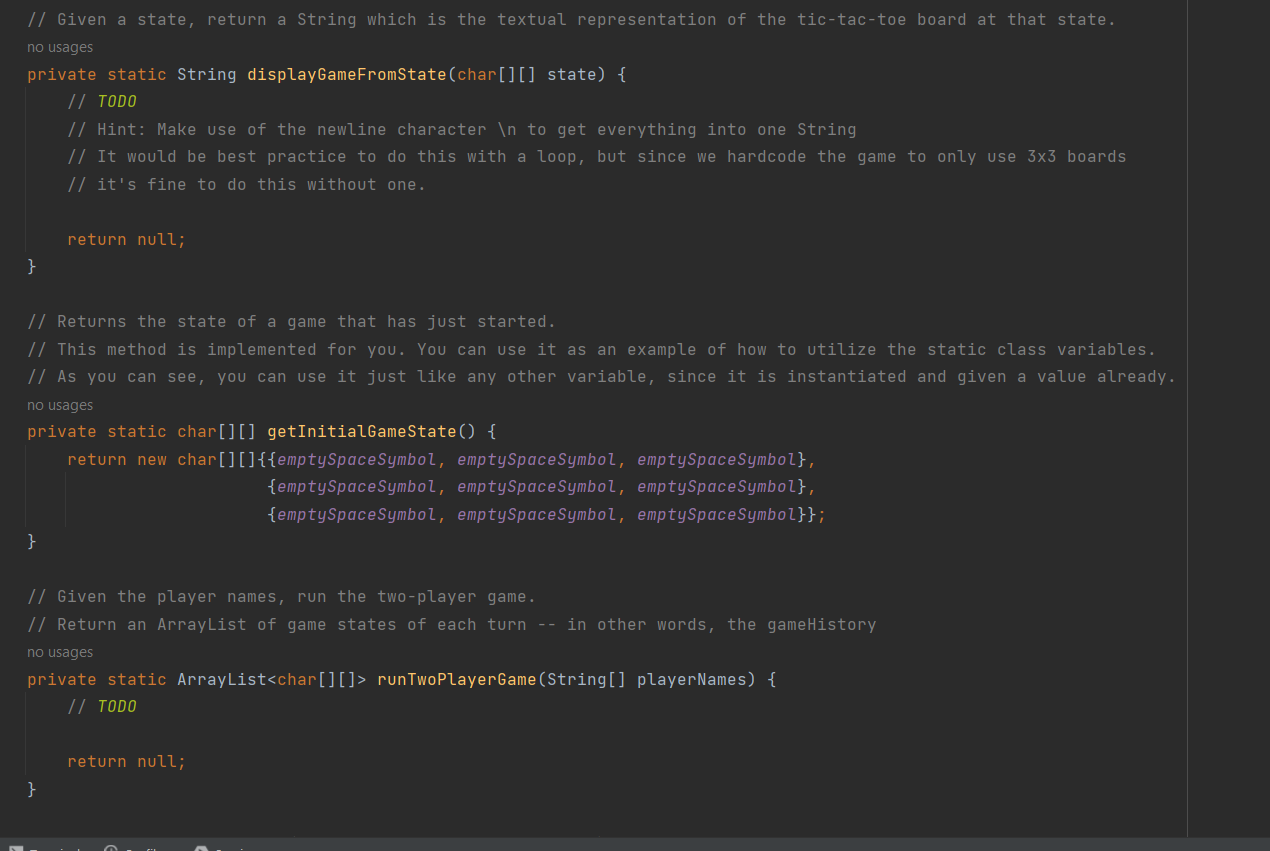Click the 'Returns the state of a game' comment
1270x851 pixels.
pyautogui.click(x=291, y=322)
